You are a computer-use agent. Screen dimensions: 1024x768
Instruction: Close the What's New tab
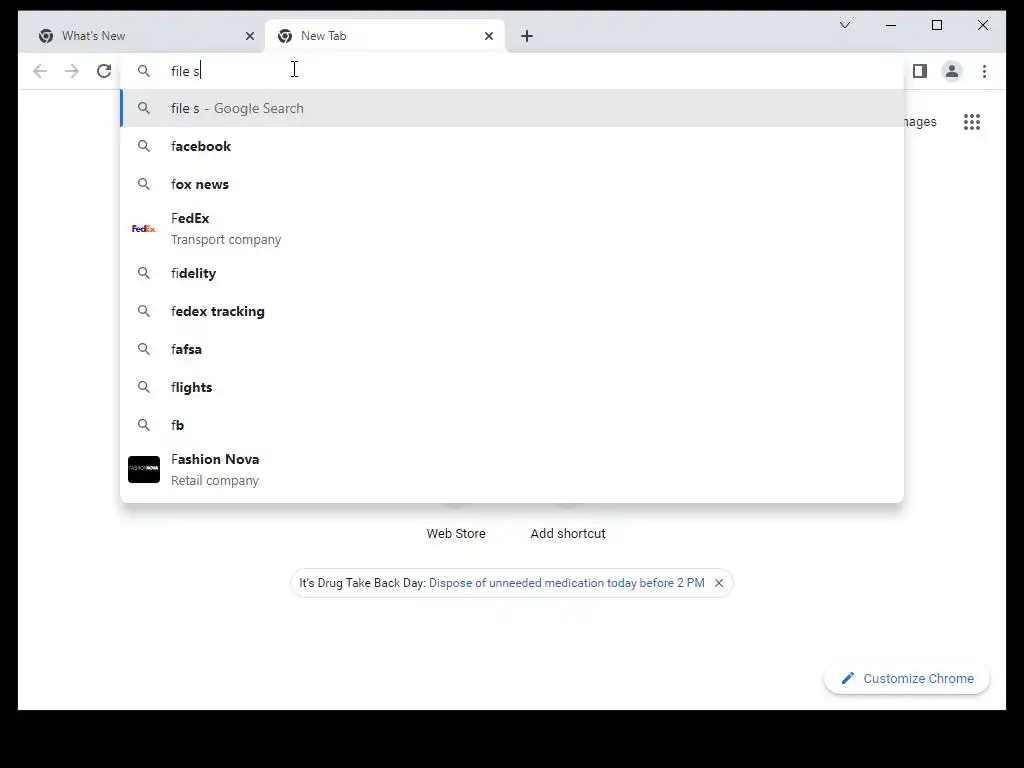coord(249,36)
